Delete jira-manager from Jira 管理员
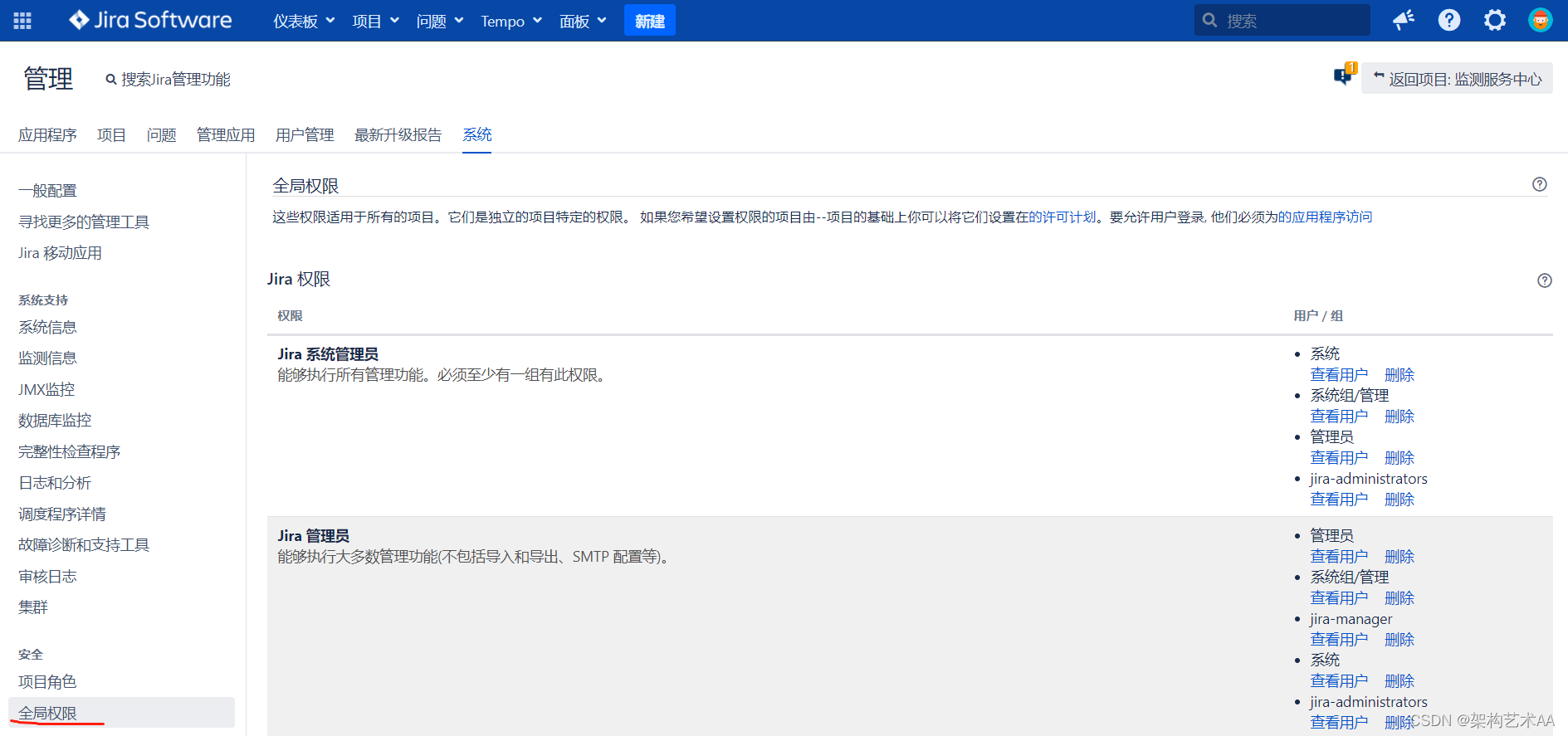 pos(1399,640)
